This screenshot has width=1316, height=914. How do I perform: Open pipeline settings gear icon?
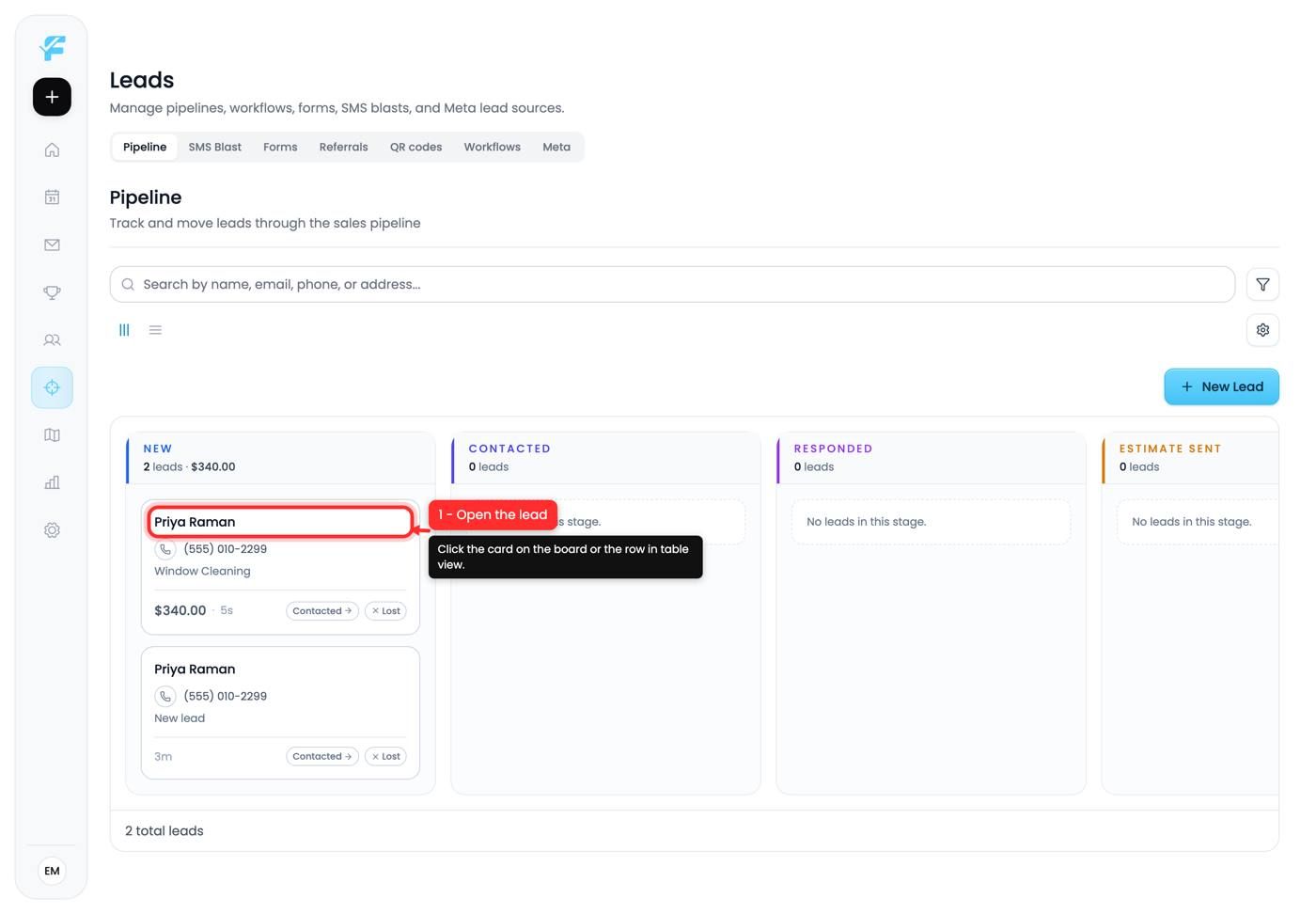click(1262, 330)
